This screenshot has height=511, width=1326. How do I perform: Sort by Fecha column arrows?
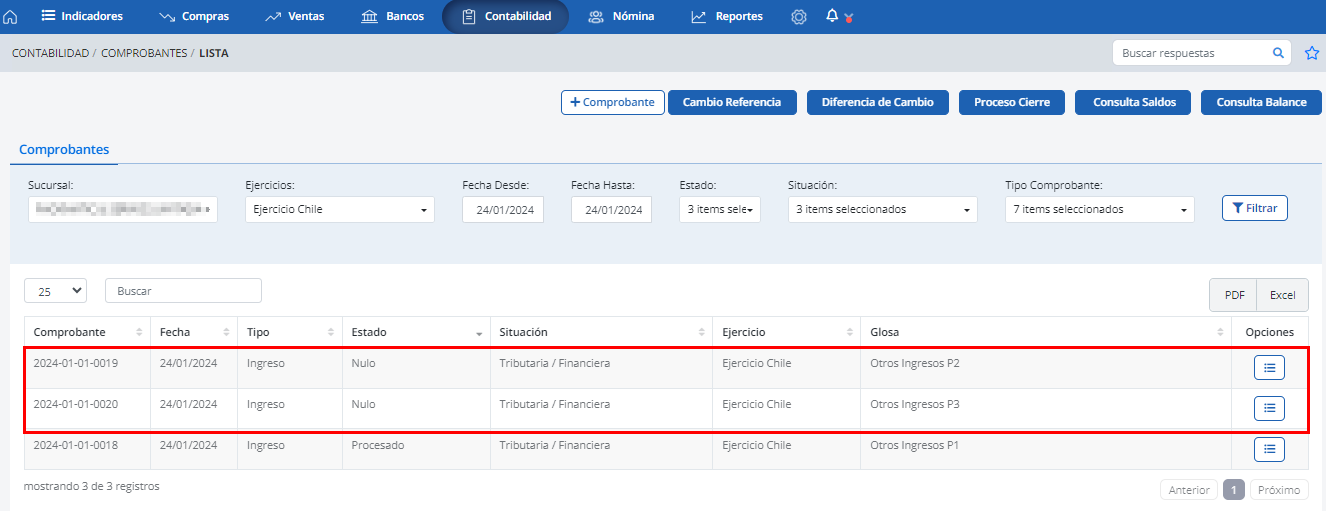227,332
